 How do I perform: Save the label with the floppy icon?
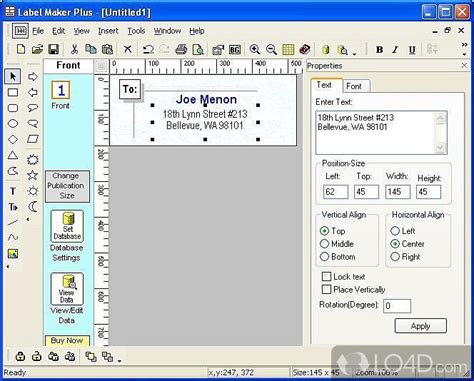pos(54,49)
